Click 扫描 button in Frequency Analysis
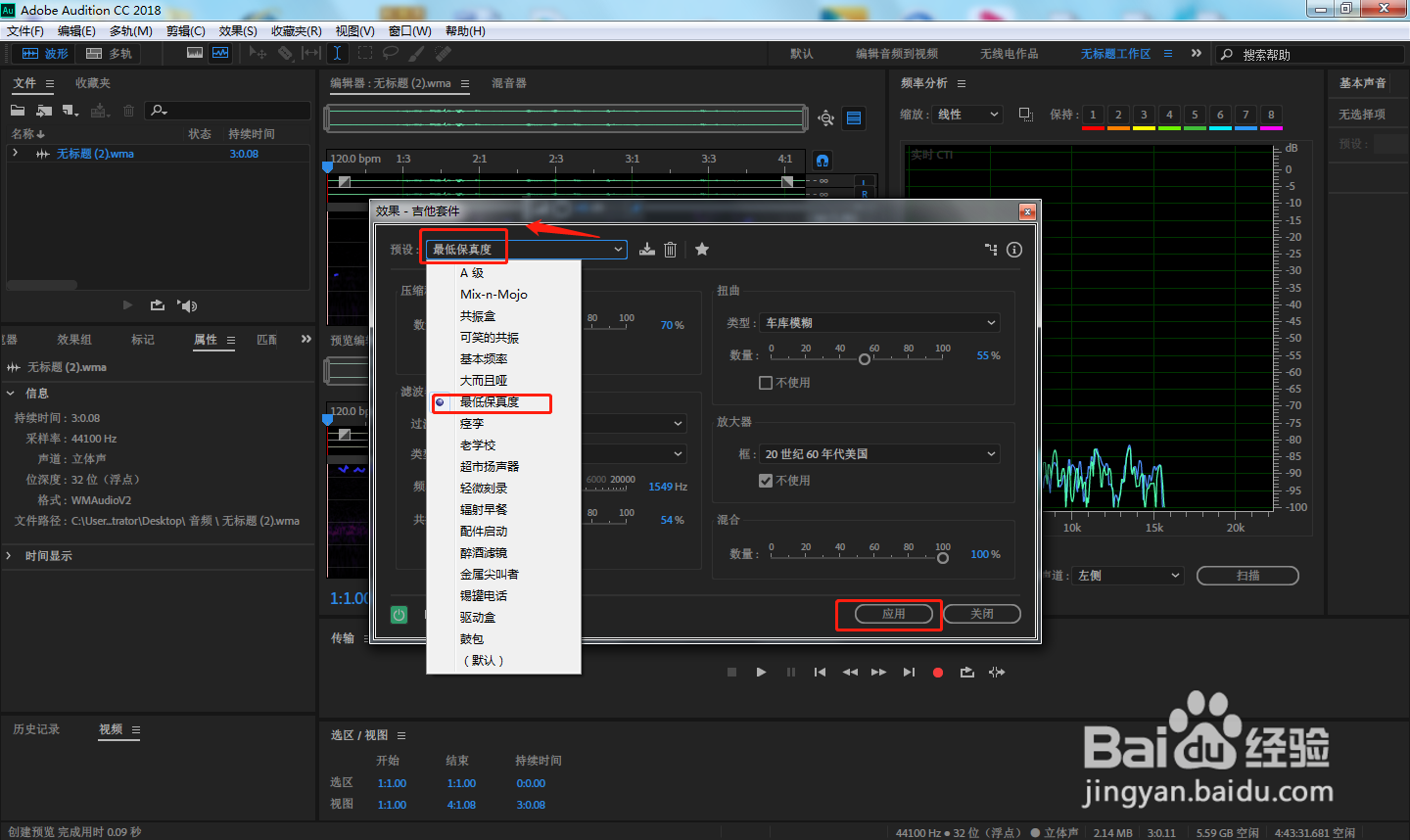 point(1247,576)
